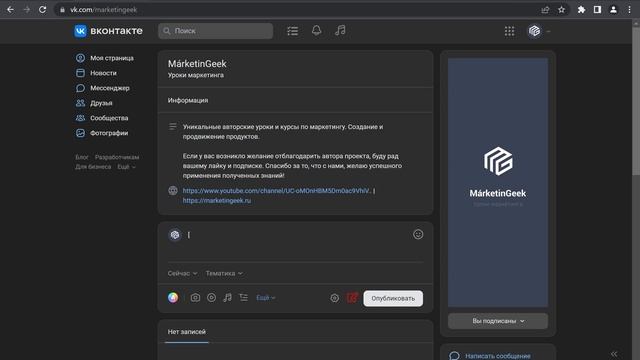Image resolution: width=640 pixels, height=360 pixels.
Task: Click the collapse double-chevron at bottom right
Action: (614, 354)
